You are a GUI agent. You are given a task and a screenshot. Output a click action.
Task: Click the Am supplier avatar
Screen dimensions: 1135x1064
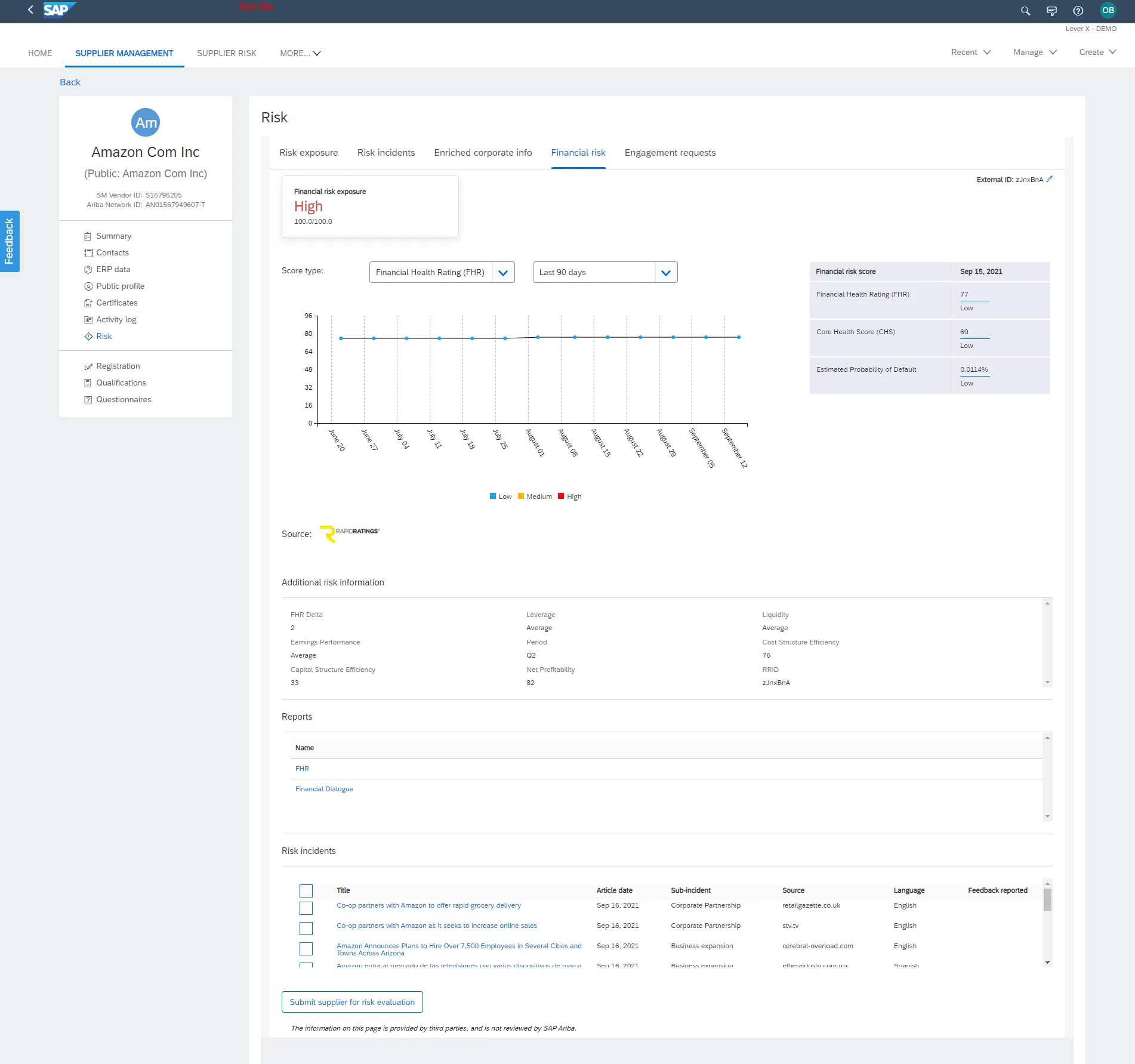[146, 122]
